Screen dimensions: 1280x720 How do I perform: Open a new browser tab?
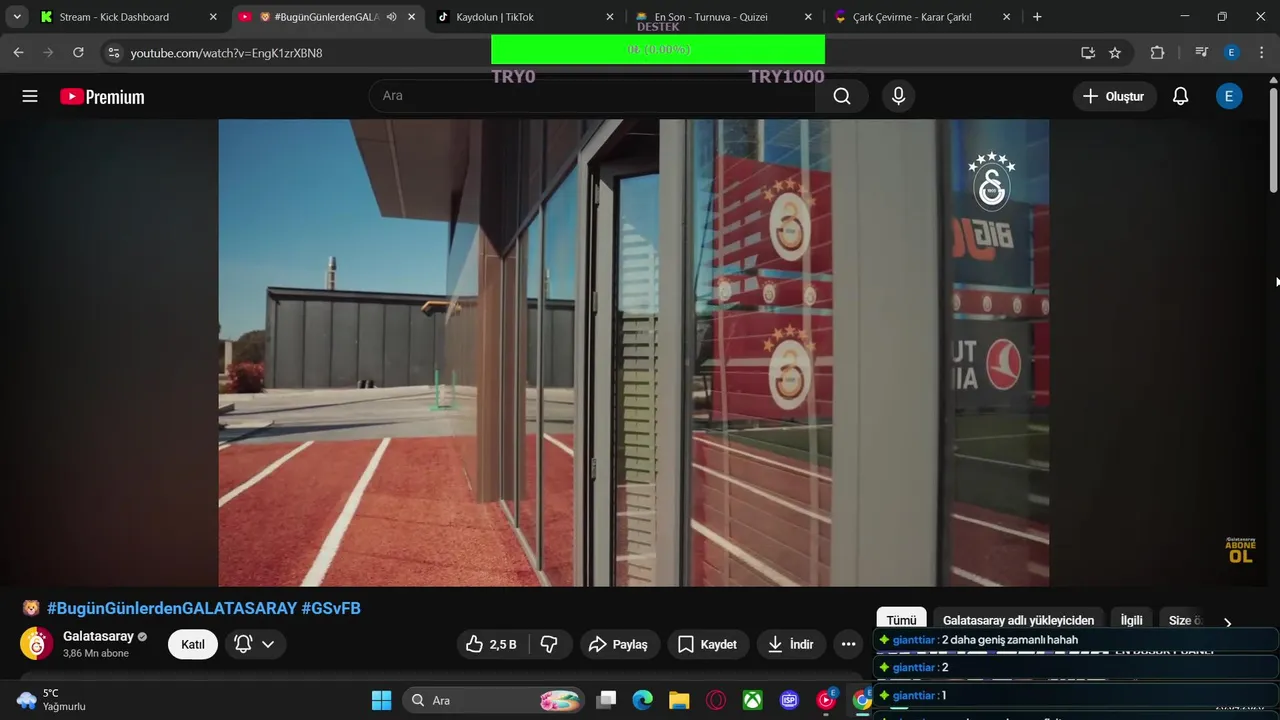click(x=1037, y=17)
